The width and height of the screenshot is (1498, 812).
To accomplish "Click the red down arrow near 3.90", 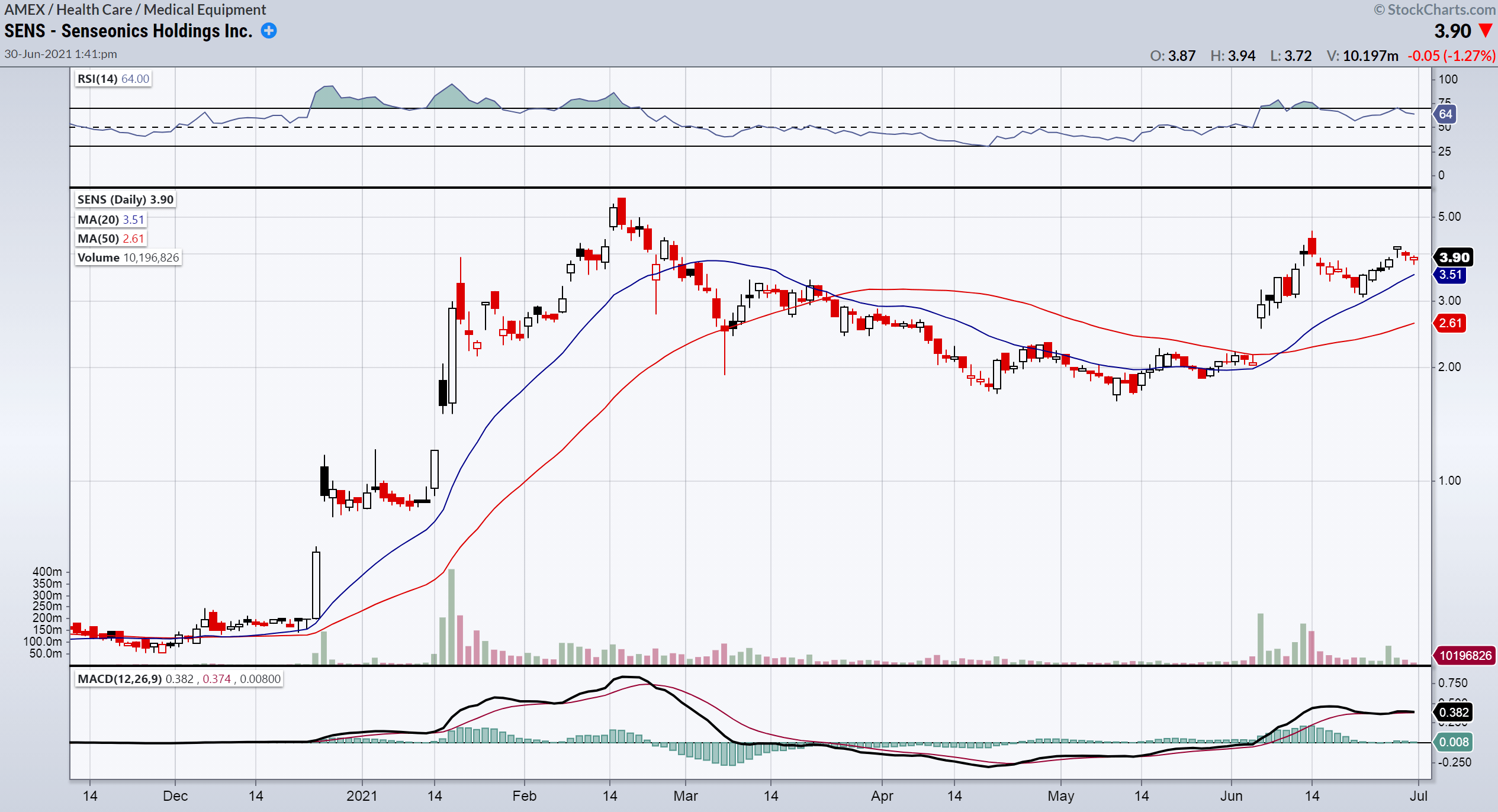I will 1485,30.
